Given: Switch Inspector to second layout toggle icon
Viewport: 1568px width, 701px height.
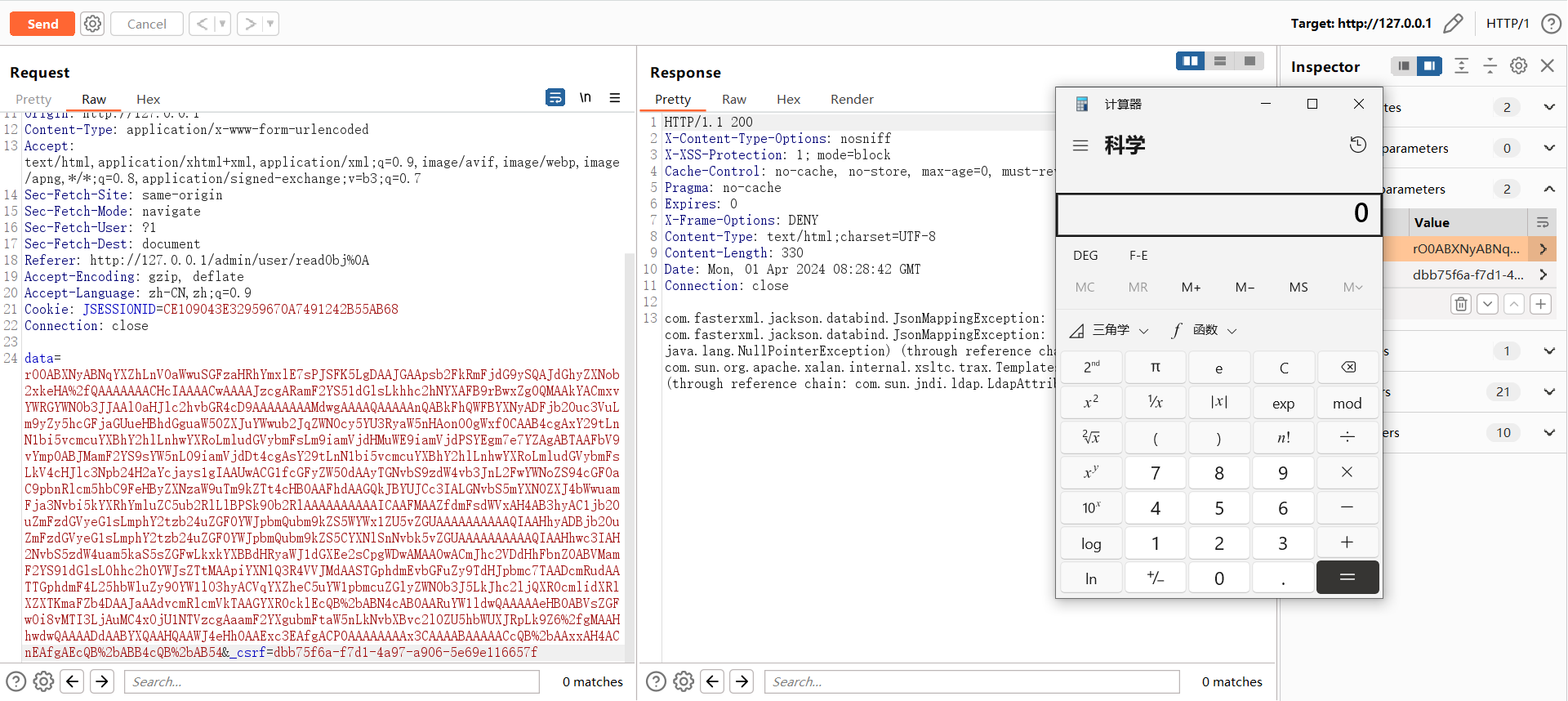Looking at the screenshot, I should [1429, 65].
